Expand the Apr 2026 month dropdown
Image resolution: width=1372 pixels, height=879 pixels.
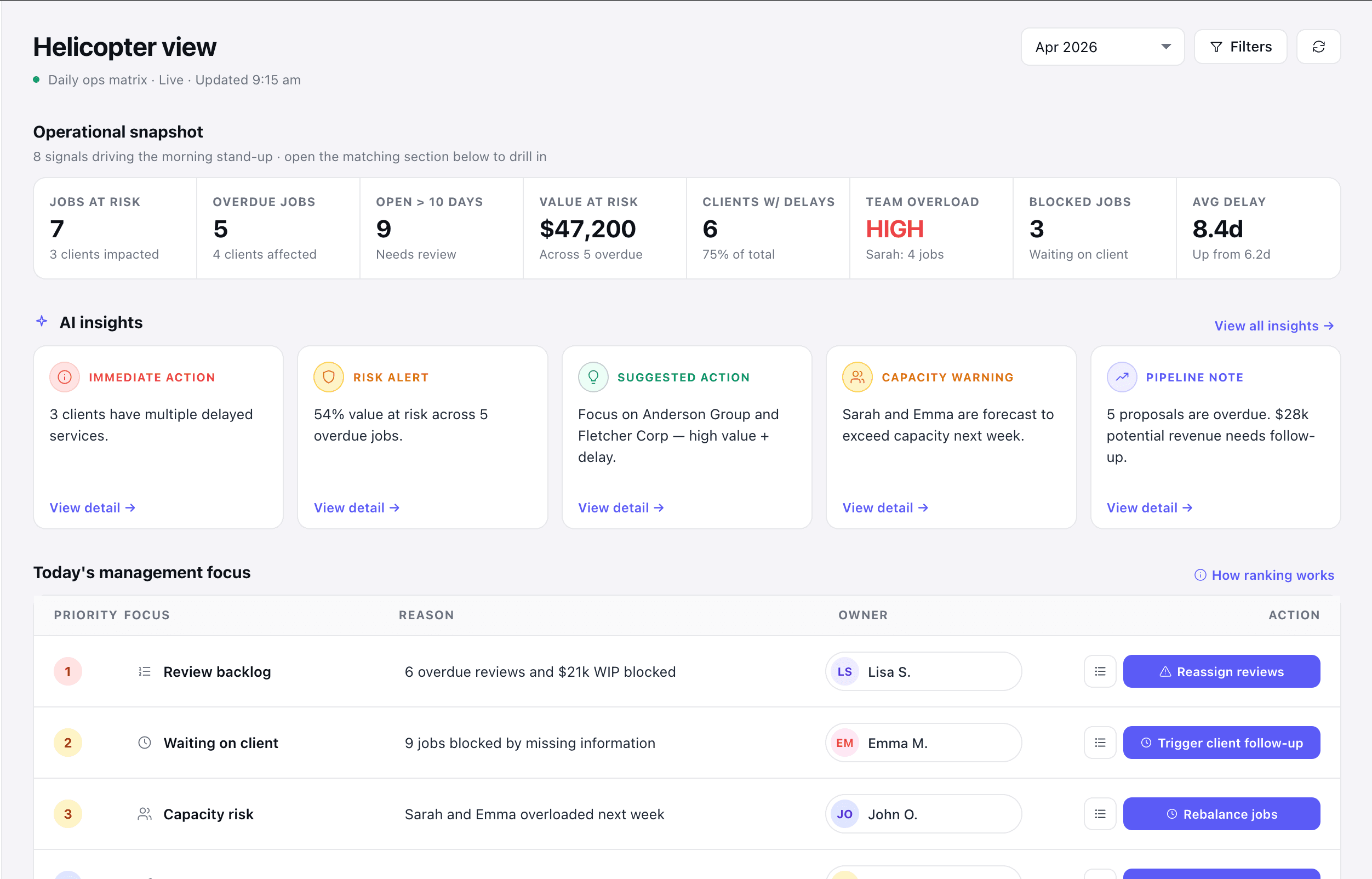[x=1102, y=47]
